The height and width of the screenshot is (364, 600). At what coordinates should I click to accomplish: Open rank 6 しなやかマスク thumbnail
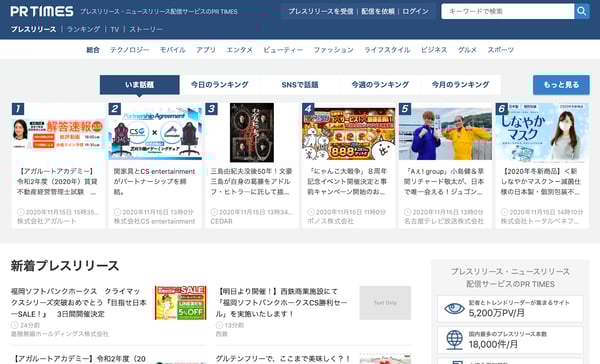(542, 133)
